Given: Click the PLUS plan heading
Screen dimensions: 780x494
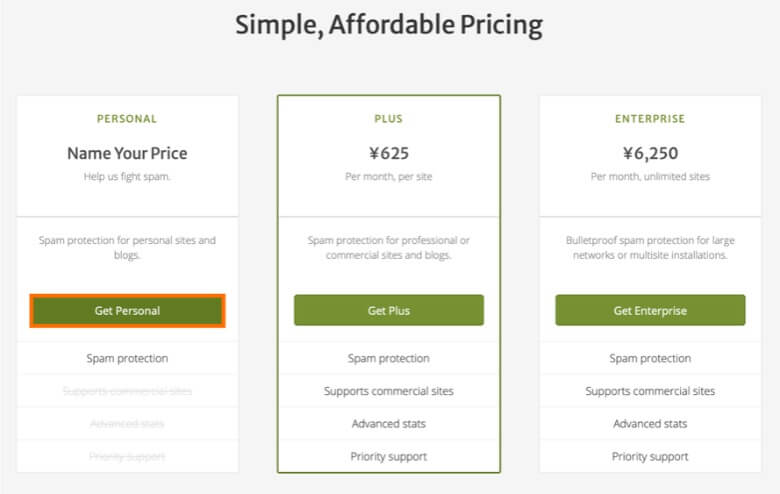Looking at the screenshot, I should pos(388,119).
